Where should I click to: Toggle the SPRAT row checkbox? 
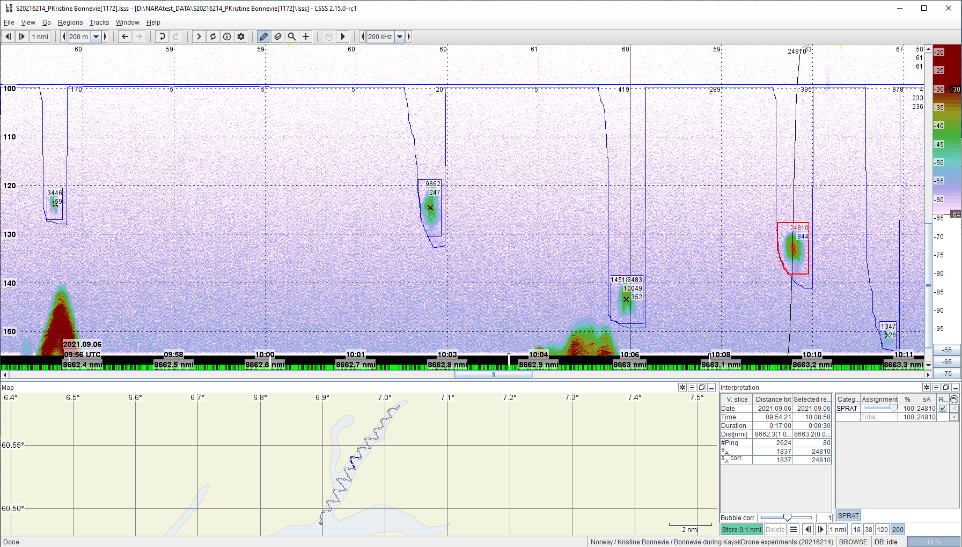pos(942,408)
